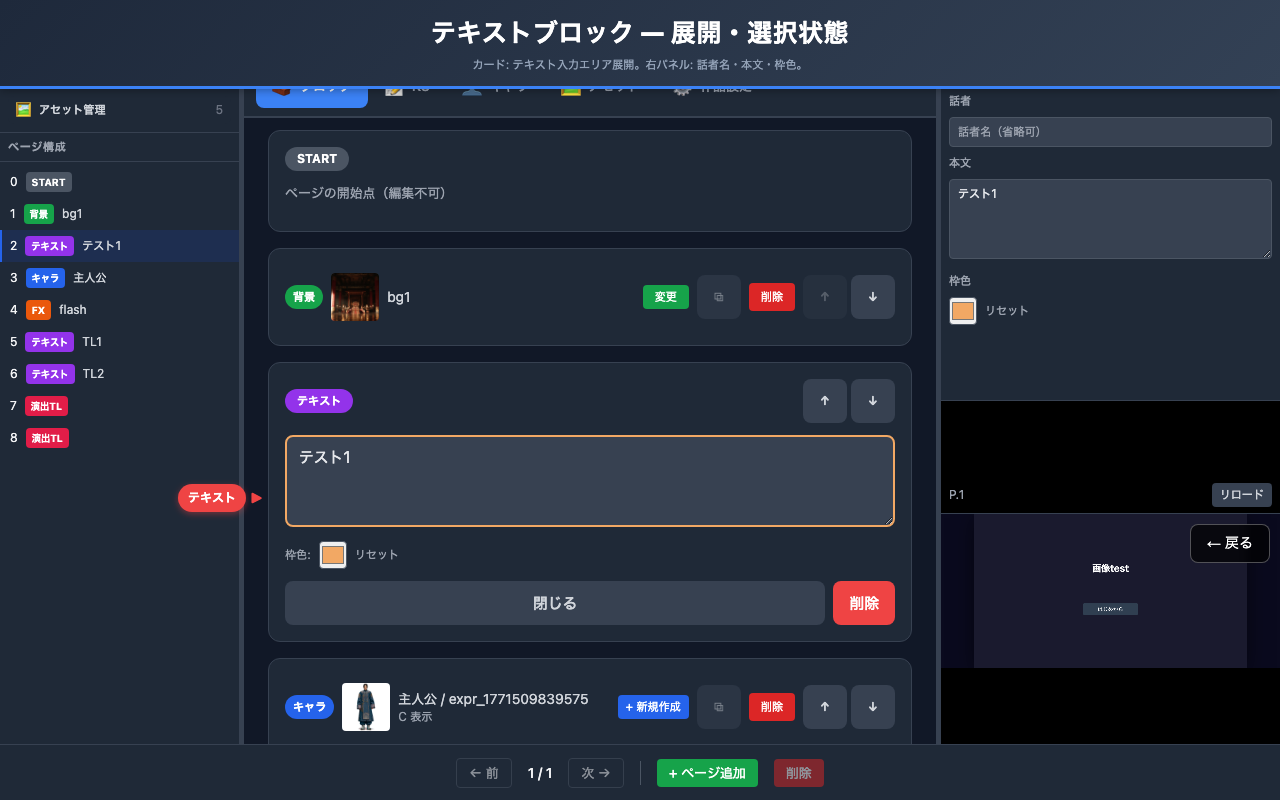The height and width of the screenshot is (800, 1280).
Task: Select the FX flash row in the page list
Action: tap(119, 310)
